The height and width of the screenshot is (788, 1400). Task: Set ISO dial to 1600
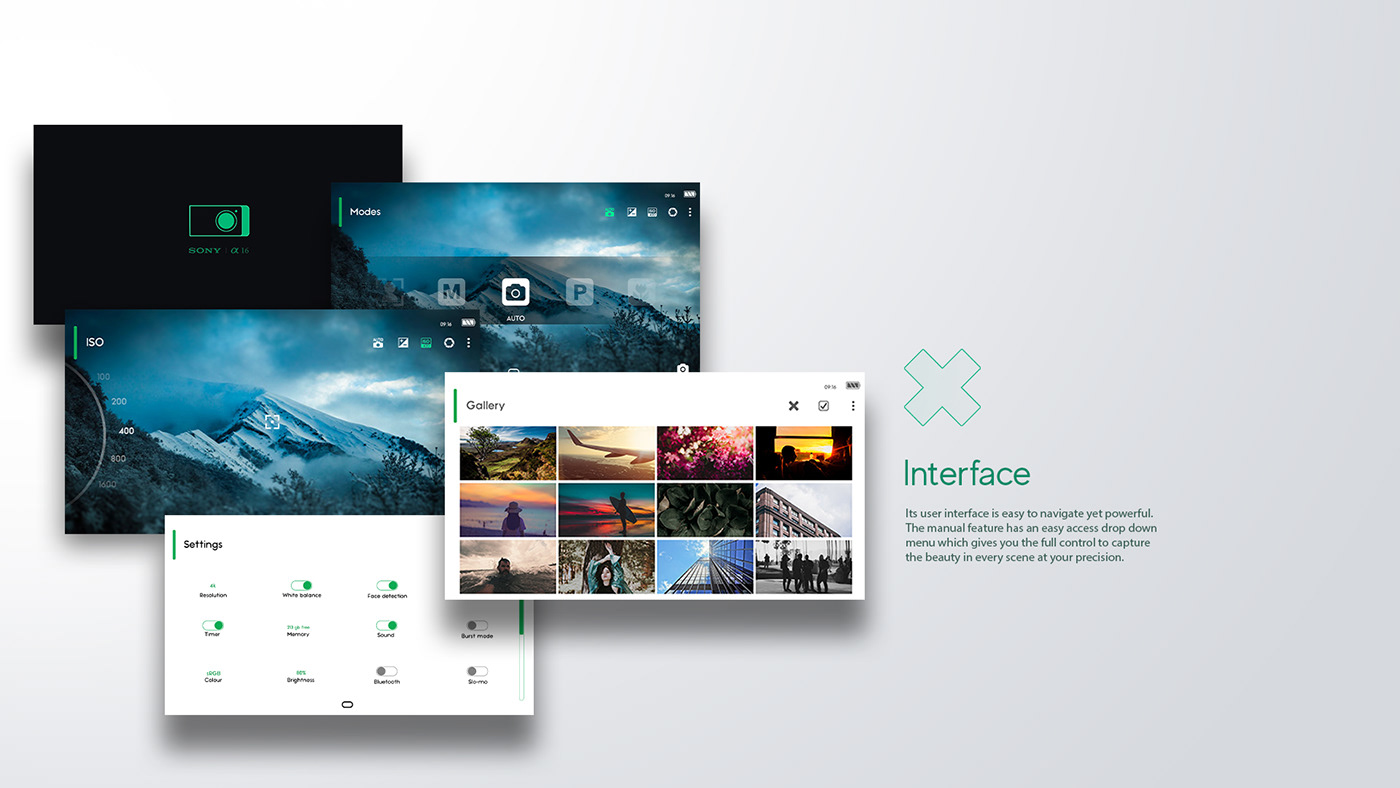[107, 484]
